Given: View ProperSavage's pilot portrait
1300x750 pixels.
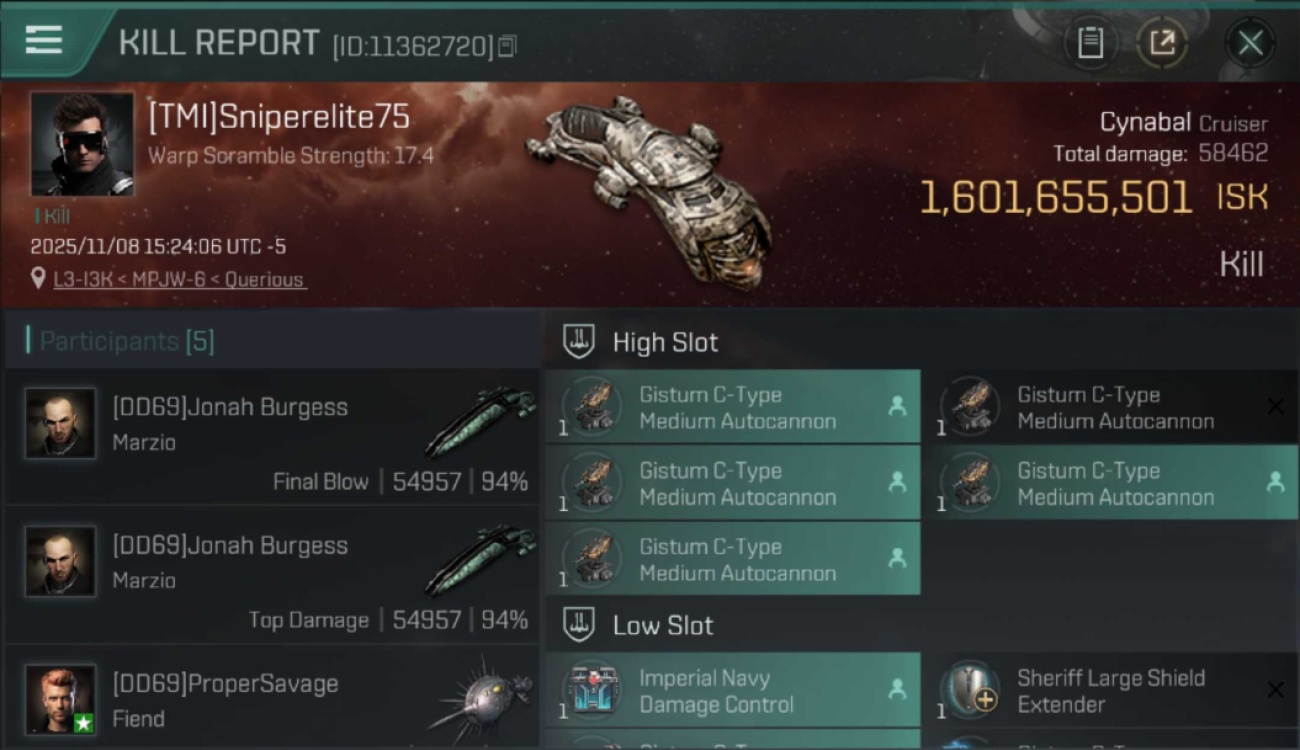Looking at the screenshot, I should 60,699.
